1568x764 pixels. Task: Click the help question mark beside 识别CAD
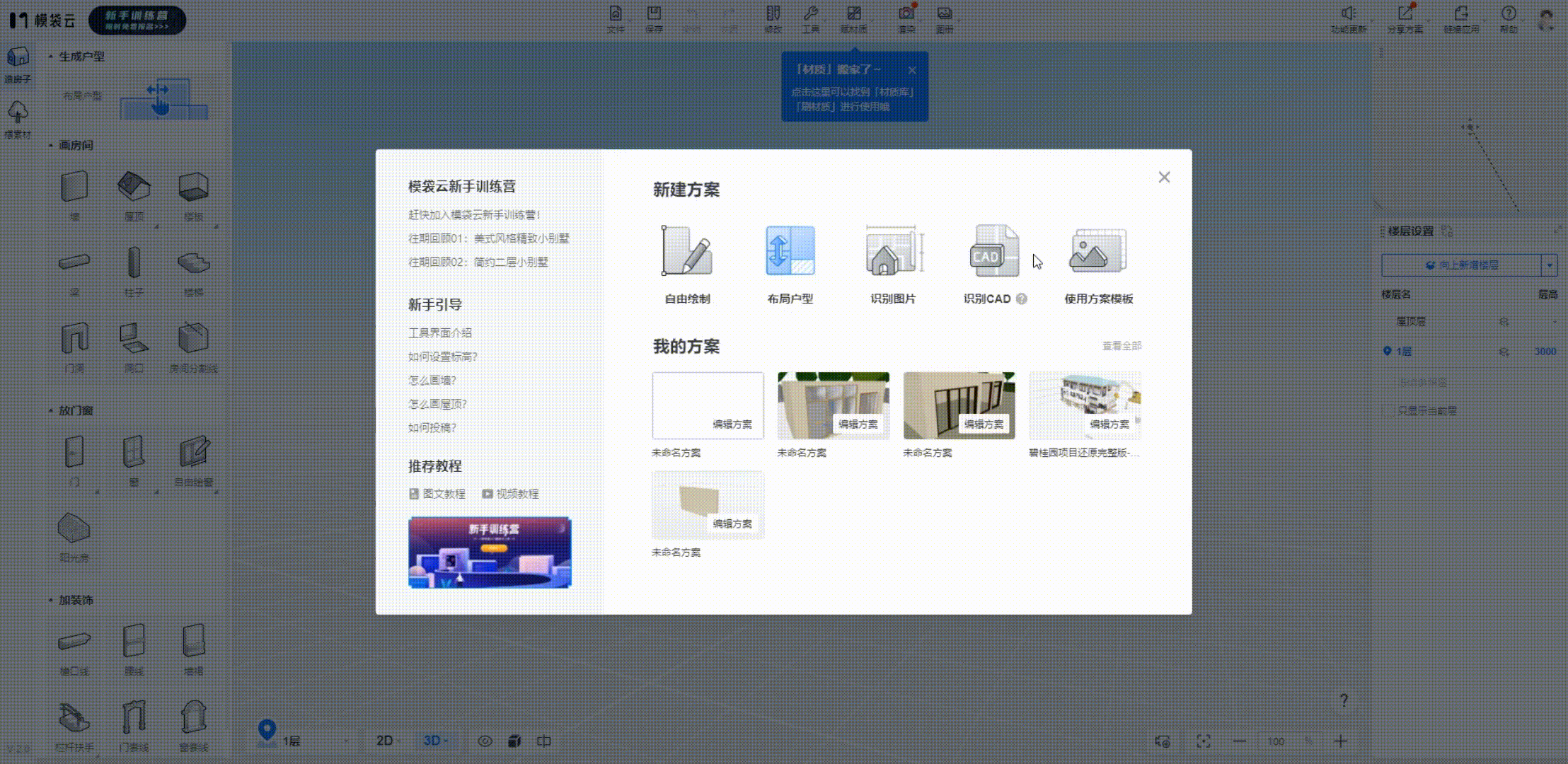(1022, 299)
